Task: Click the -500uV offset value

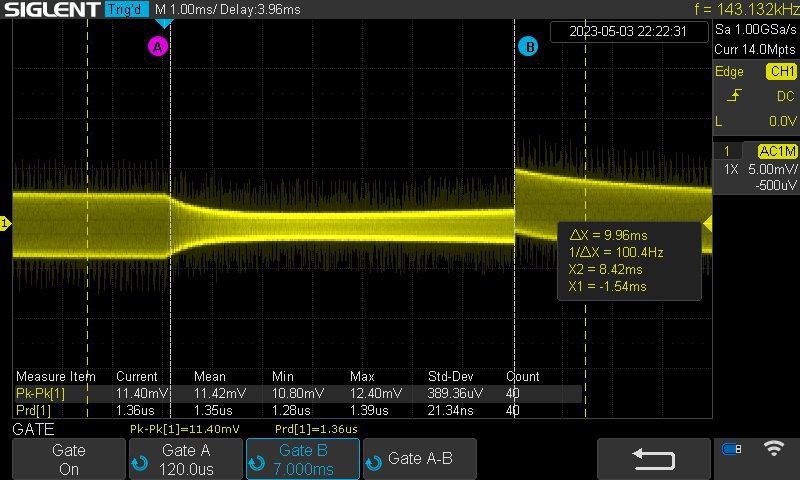Action: click(776, 186)
